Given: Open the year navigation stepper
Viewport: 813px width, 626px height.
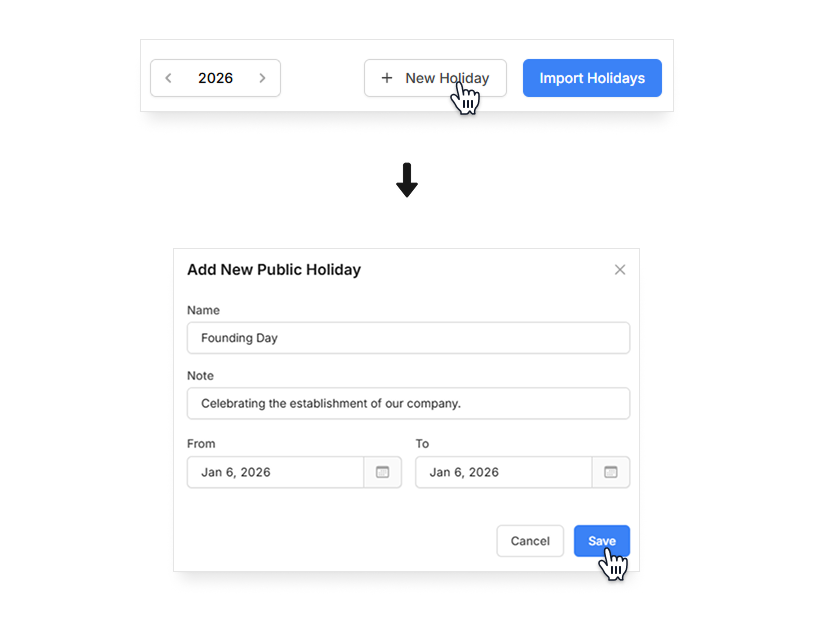Looking at the screenshot, I should [x=215, y=77].
